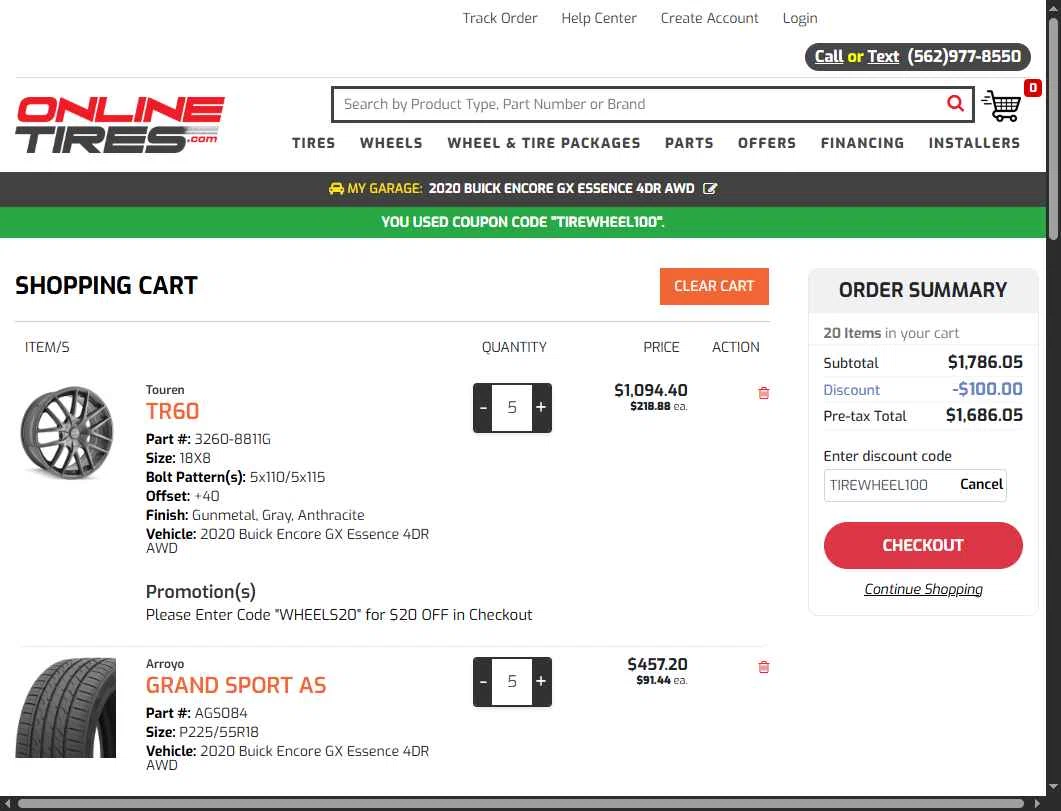
Task: Increase TR60 wheel quantity
Action: pyautogui.click(x=541, y=408)
